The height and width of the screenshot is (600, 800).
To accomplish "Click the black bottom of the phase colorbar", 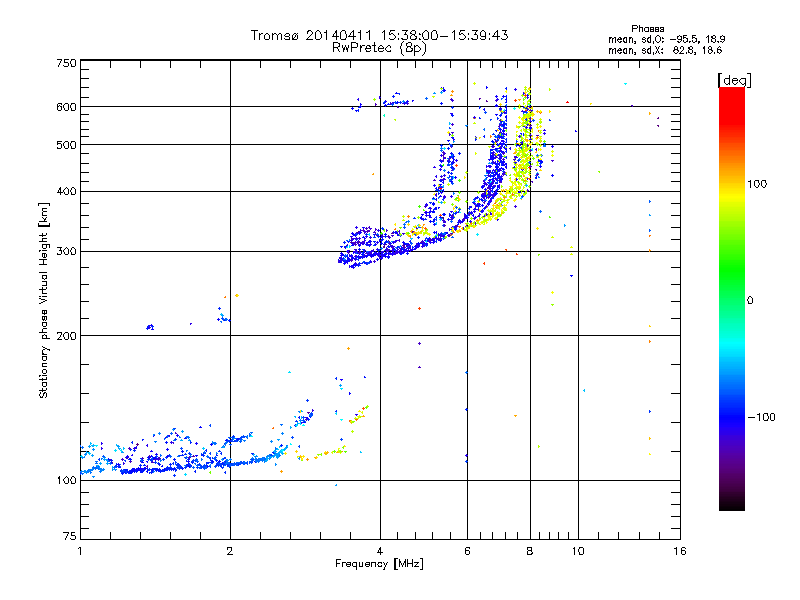I will pyautogui.click(x=732, y=503).
